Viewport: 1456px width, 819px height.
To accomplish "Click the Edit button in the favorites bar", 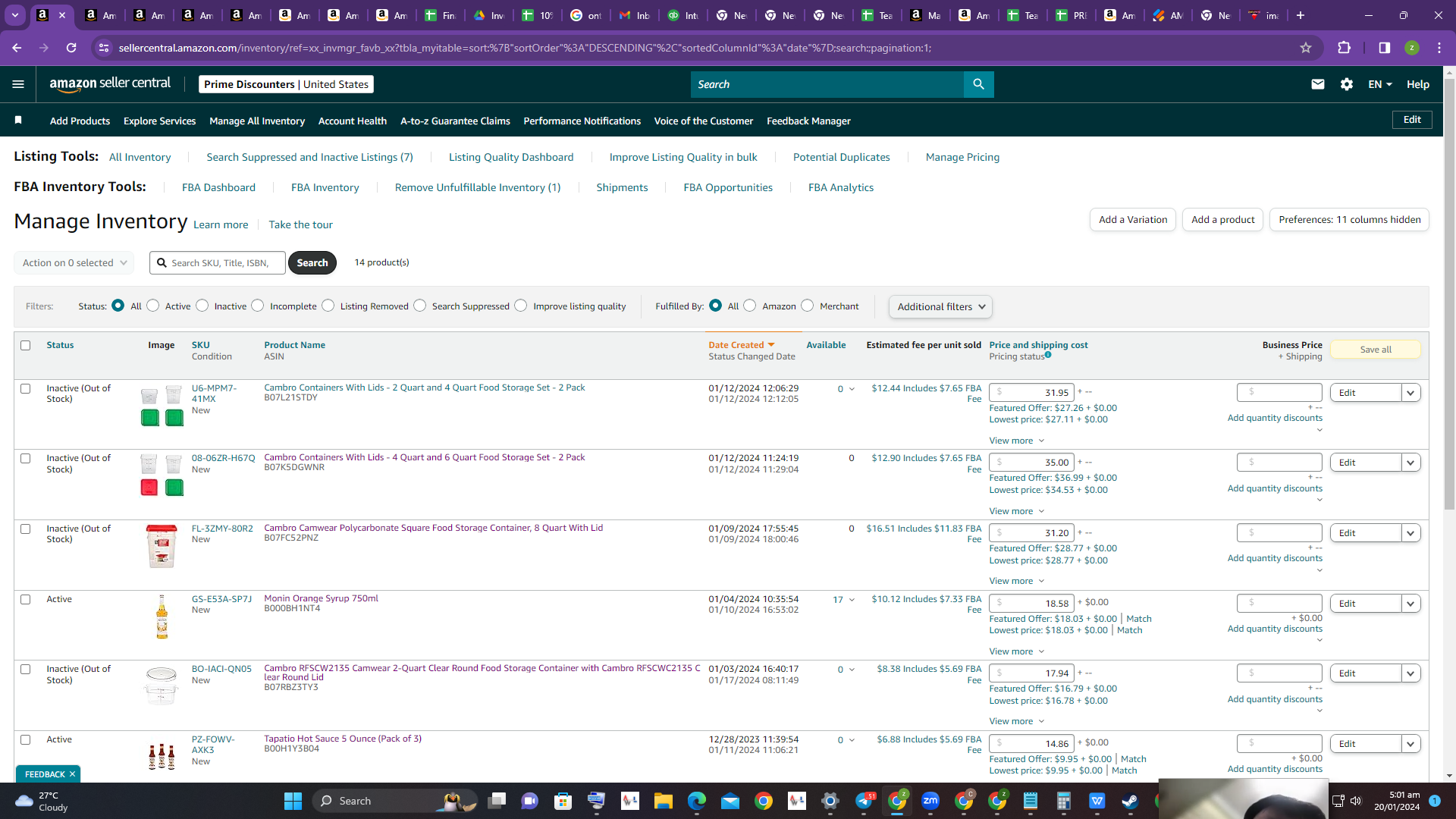I will point(1412,120).
